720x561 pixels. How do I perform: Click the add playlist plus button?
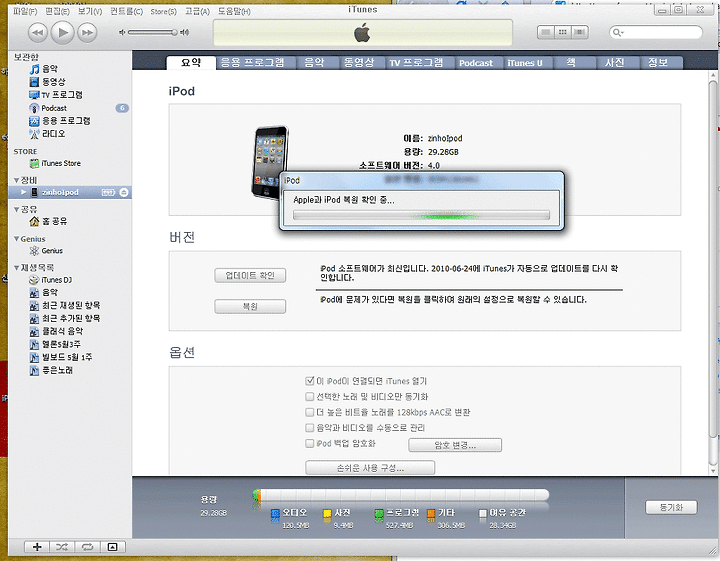tap(37, 547)
